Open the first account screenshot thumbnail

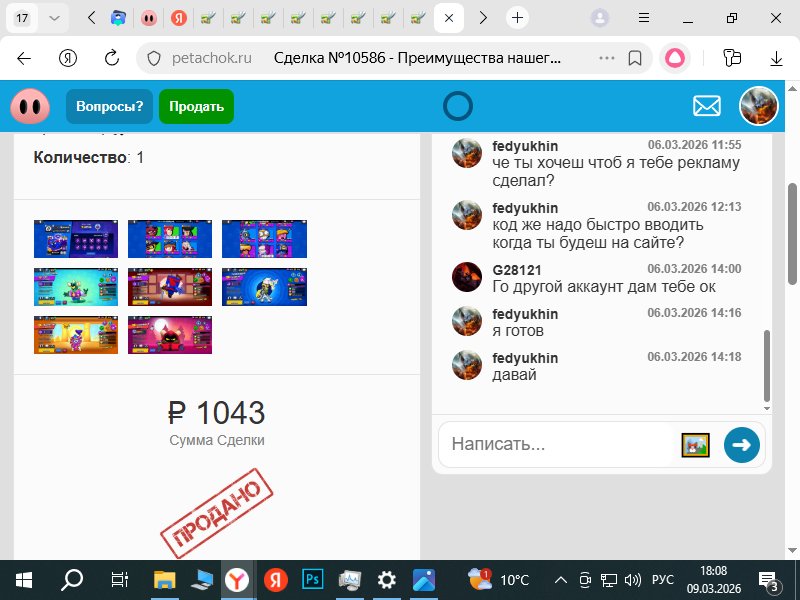[x=76, y=239]
